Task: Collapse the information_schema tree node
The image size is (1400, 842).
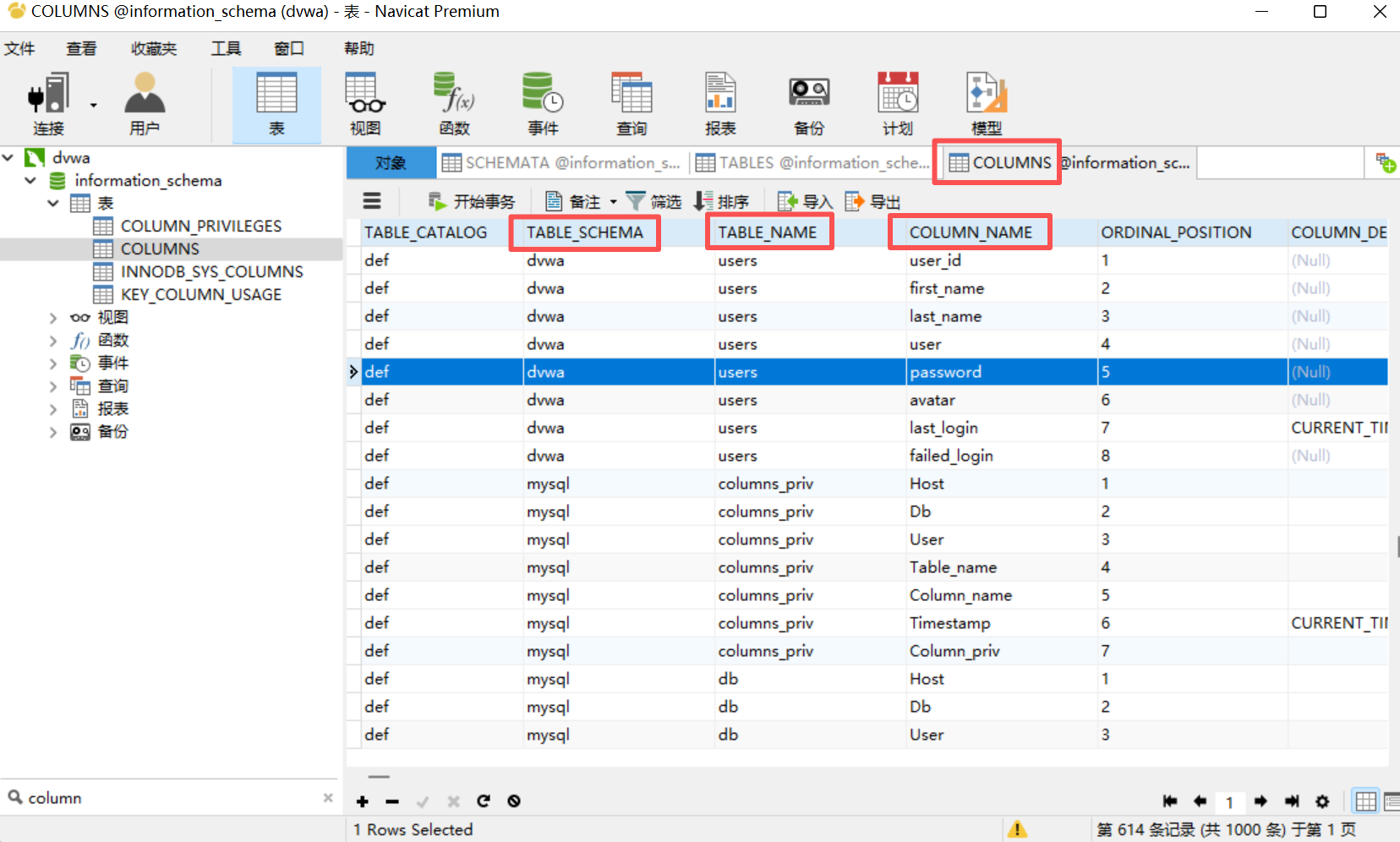Action: [x=30, y=180]
